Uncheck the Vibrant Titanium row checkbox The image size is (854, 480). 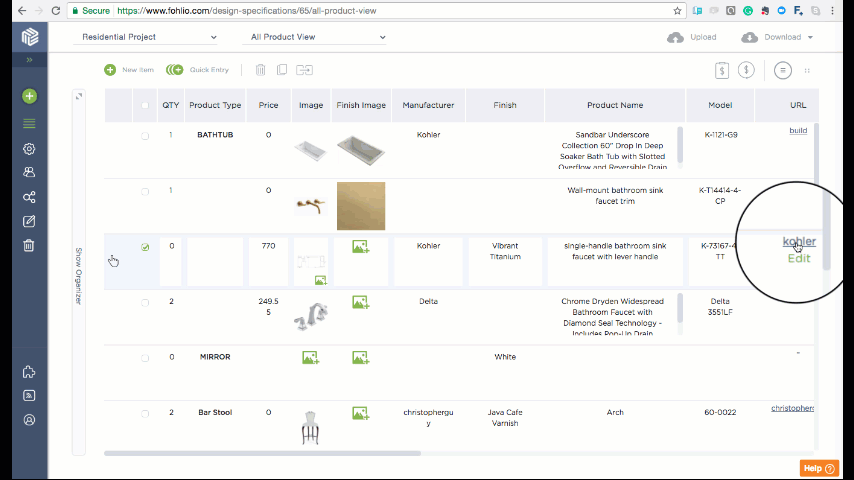pos(145,247)
